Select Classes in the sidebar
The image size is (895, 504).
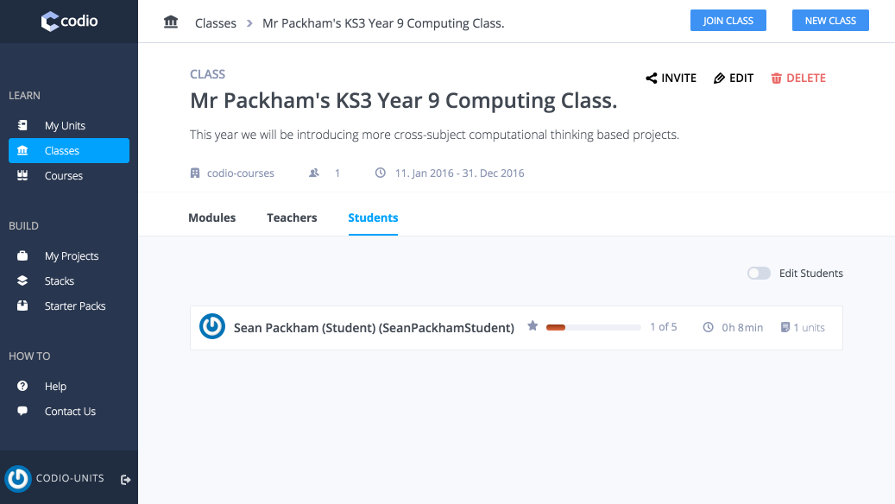68,151
